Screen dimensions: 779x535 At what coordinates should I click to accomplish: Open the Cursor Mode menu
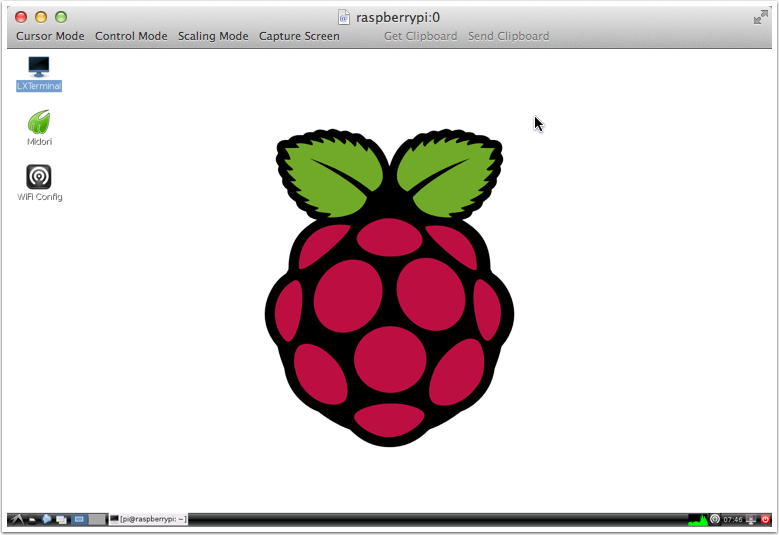50,36
